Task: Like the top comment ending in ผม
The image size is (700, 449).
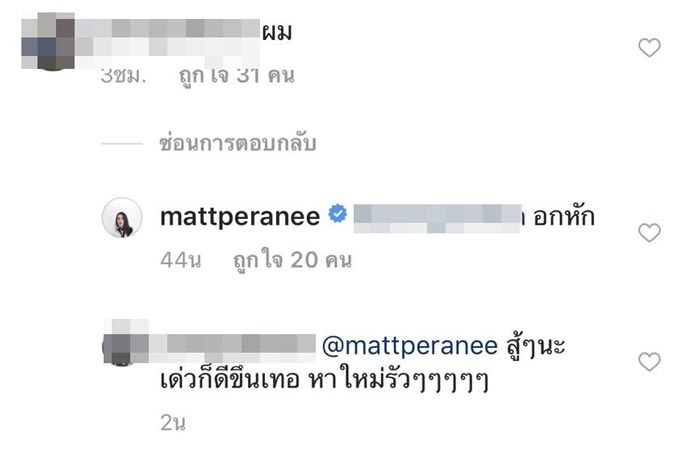Action: pos(649,48)
